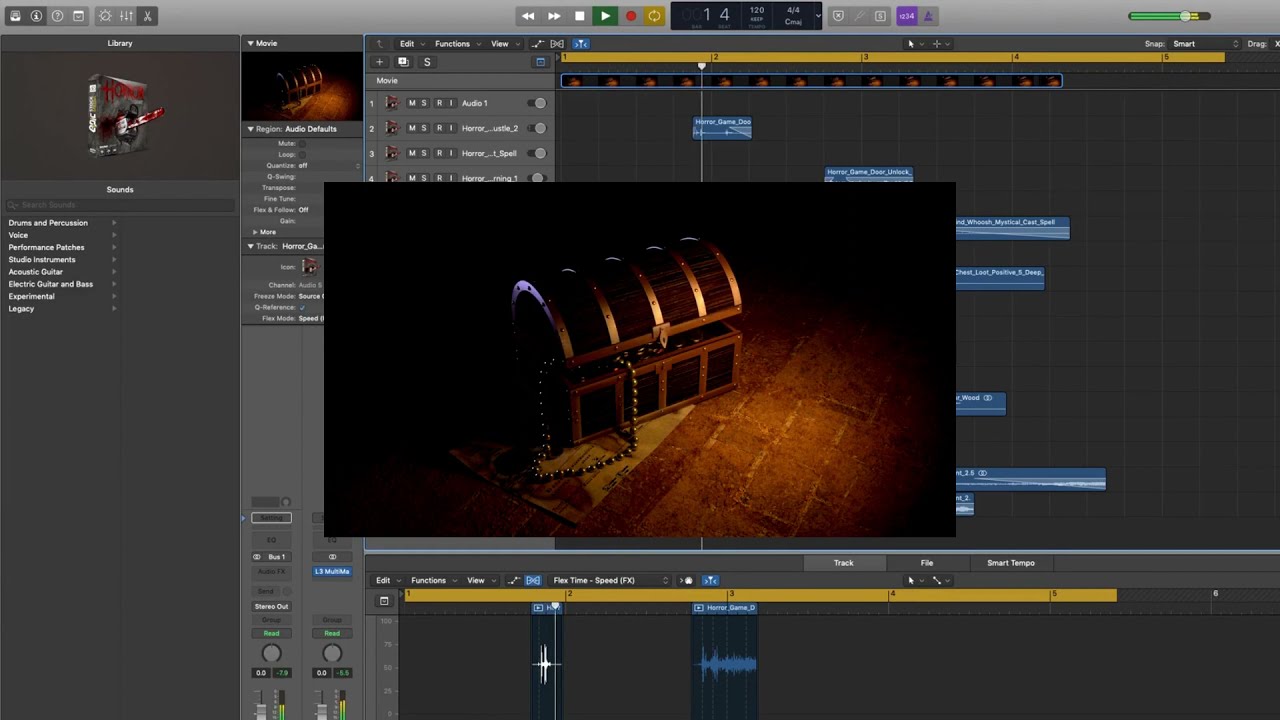Select the Horror_Game_Door_Unlock region
This screenshot has height=720, width=1280.
pos(869,174)
